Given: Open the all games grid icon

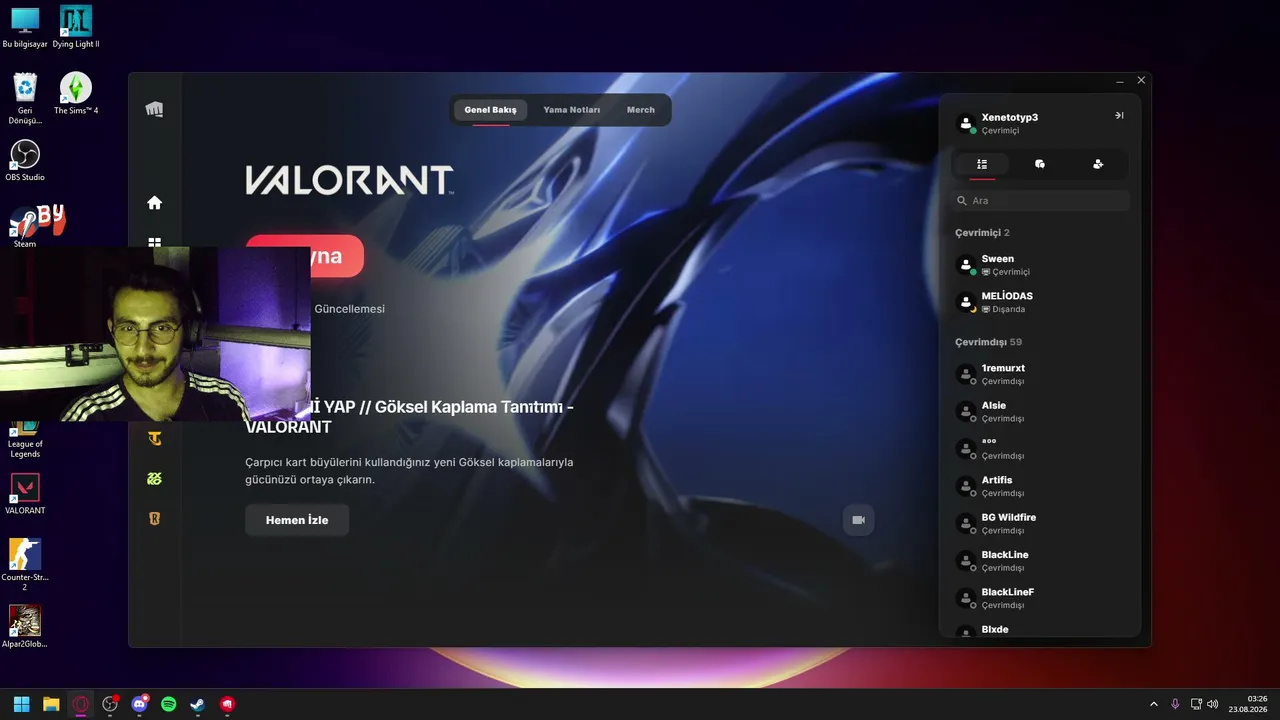Looking at the screenshot, I should [154, 242].
